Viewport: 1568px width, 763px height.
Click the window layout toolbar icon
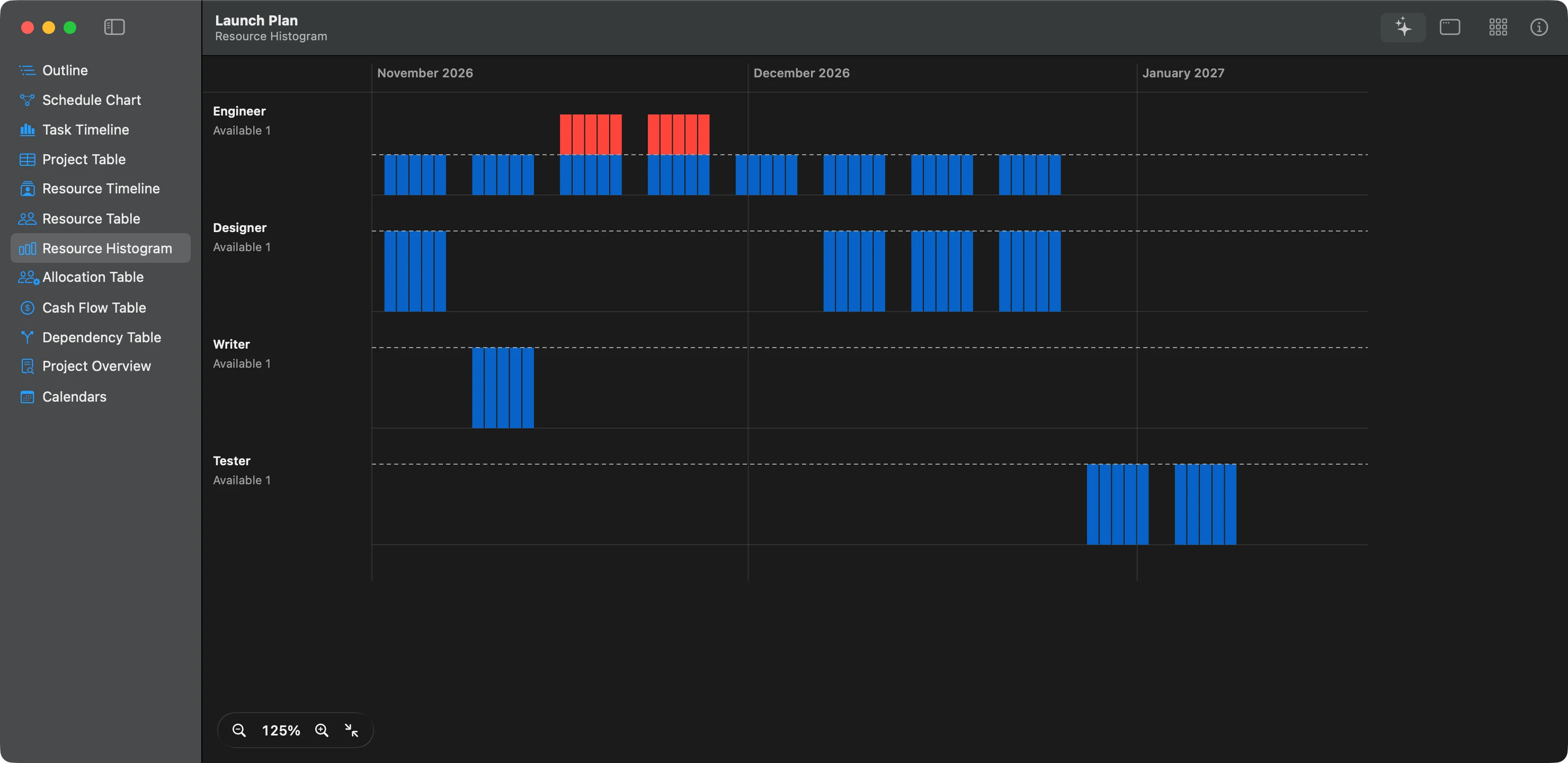pyautogui.click(x=1450, y=27)
